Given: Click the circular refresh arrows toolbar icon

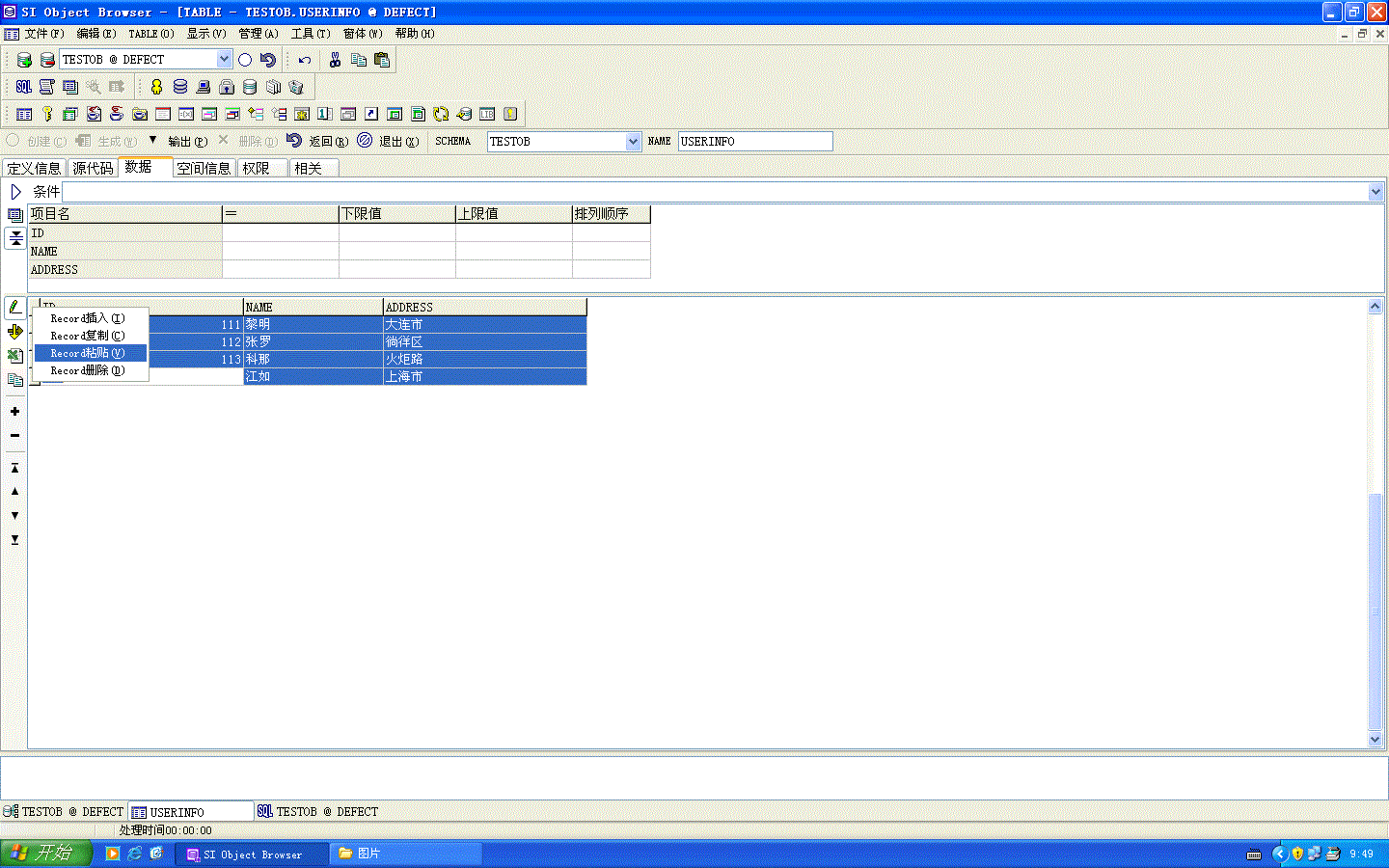Looking at the screenshot, I should [441, 114].
